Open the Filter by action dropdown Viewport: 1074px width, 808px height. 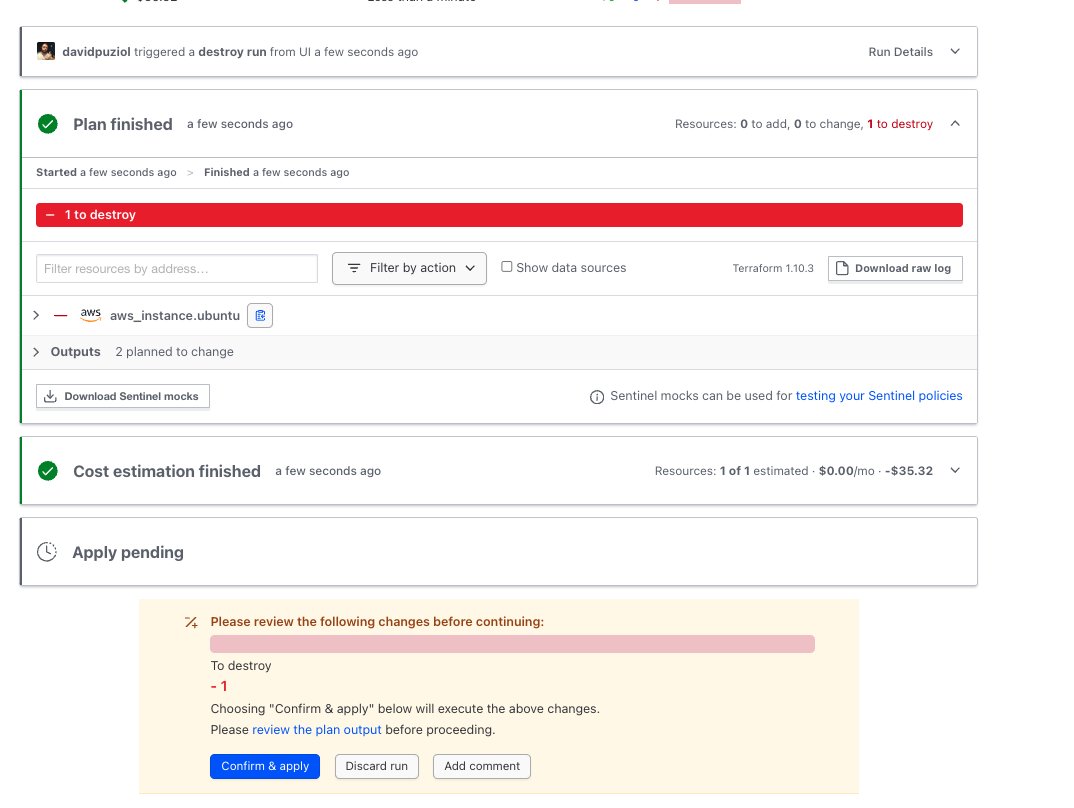point(409,268)
